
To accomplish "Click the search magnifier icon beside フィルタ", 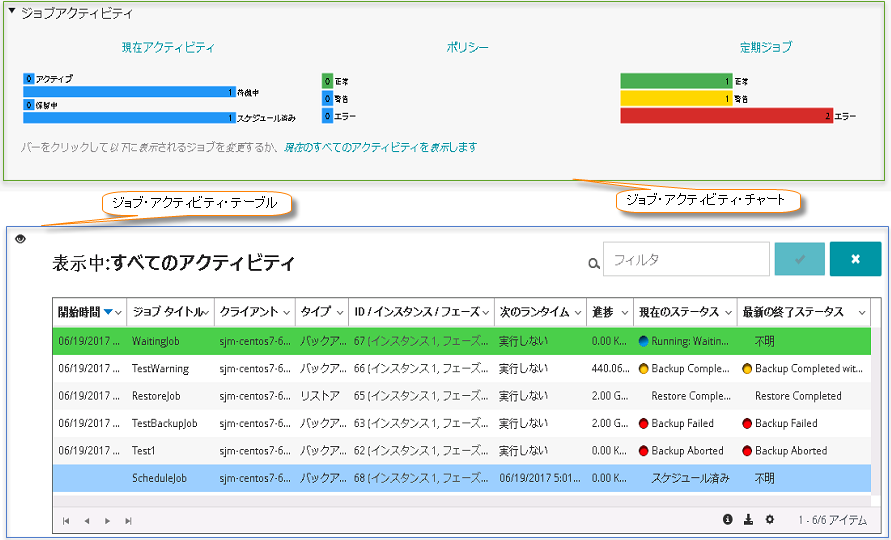I will pyautogui.click(x=593, y=264).
